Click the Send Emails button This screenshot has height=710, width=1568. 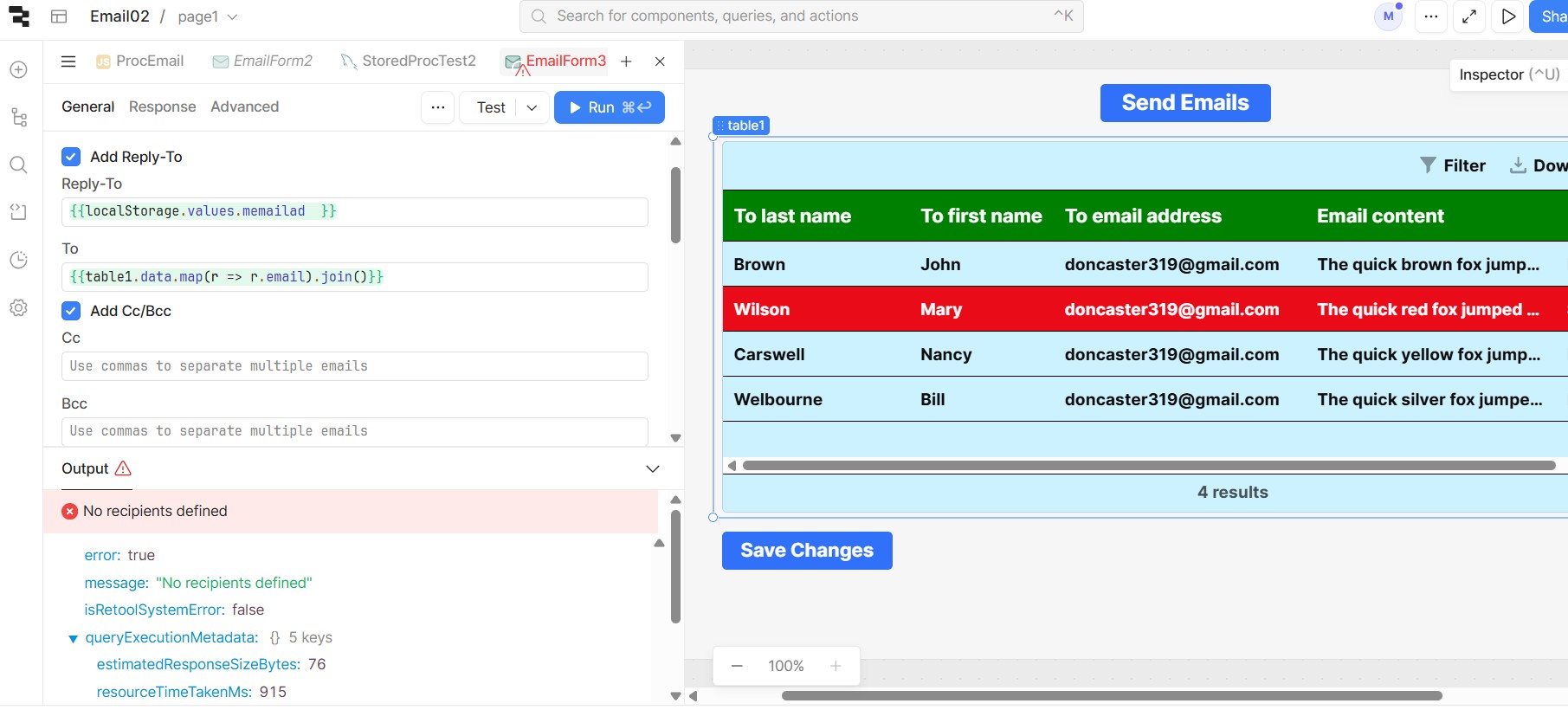click(x=1184, y=103)
